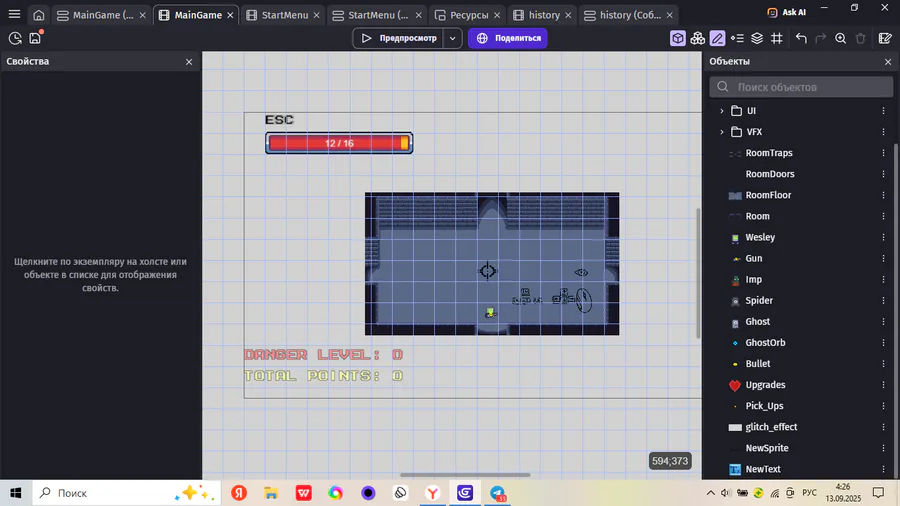Image resolution: width=900 pixels, height=506 pixels.
Task: Select RoomDoors object in list
Action: (770, 174)
